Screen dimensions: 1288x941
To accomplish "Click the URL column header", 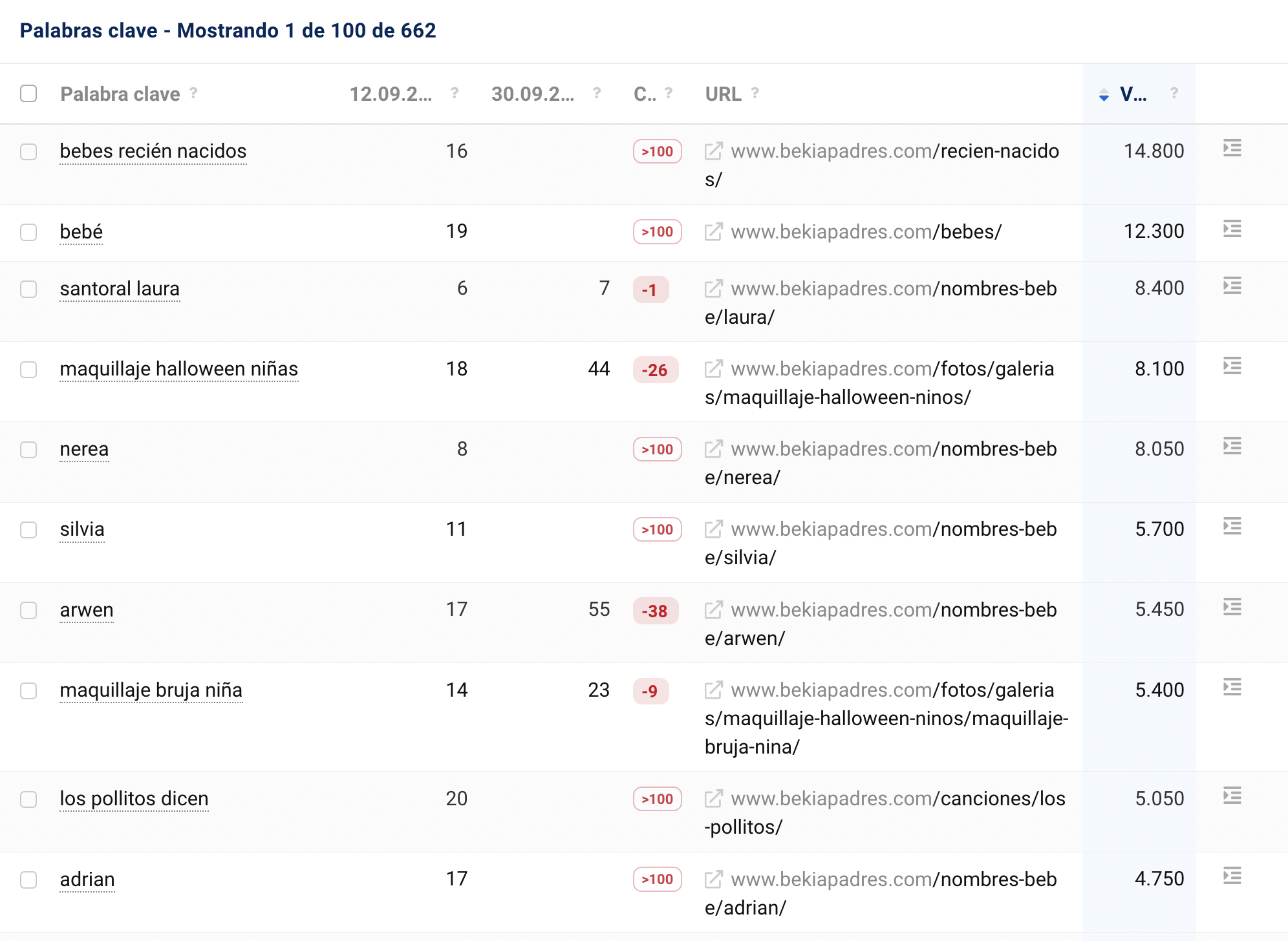I will pyautogui.click(x=723, y=94).
